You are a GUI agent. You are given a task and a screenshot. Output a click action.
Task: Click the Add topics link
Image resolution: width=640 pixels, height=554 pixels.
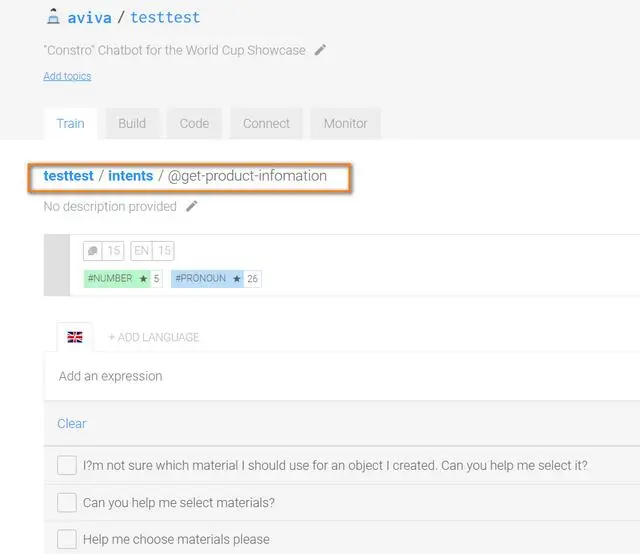tap(67, 76)
